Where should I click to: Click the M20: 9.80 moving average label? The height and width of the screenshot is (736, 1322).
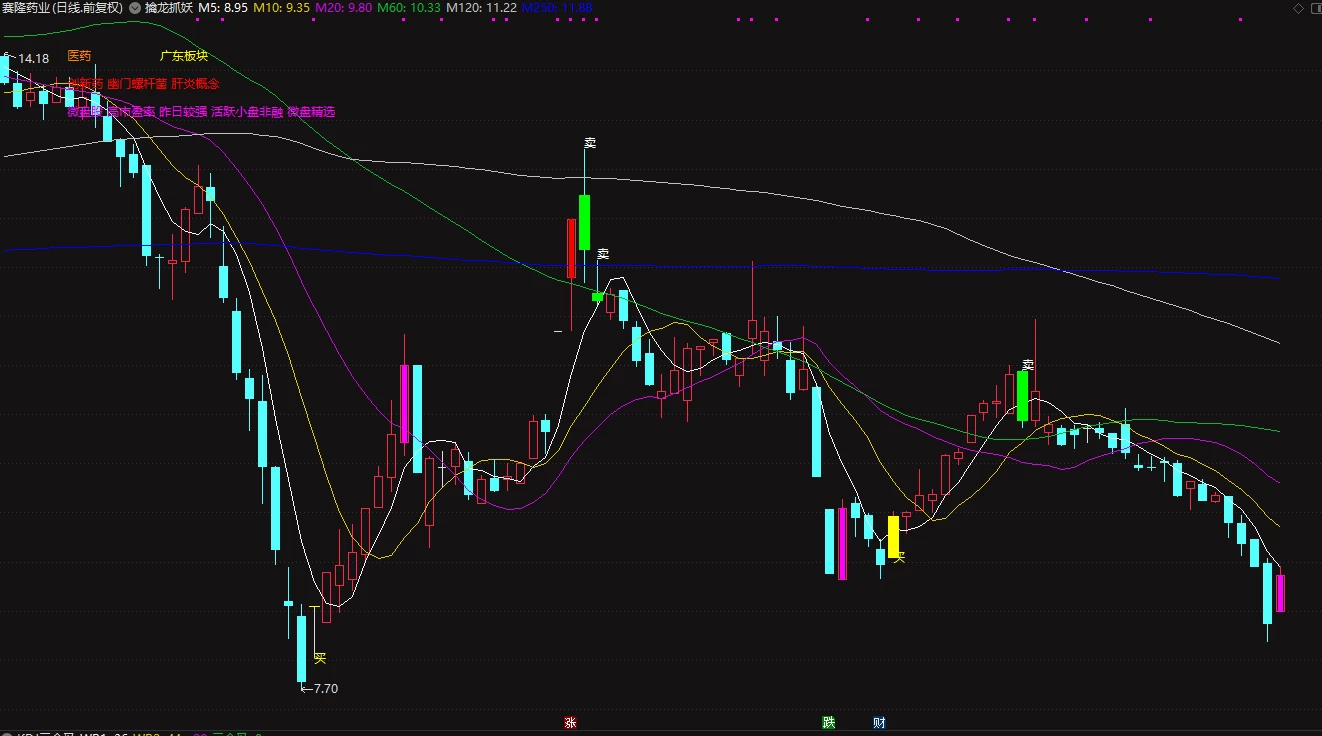pyautogui.click(x=343, y=7)
